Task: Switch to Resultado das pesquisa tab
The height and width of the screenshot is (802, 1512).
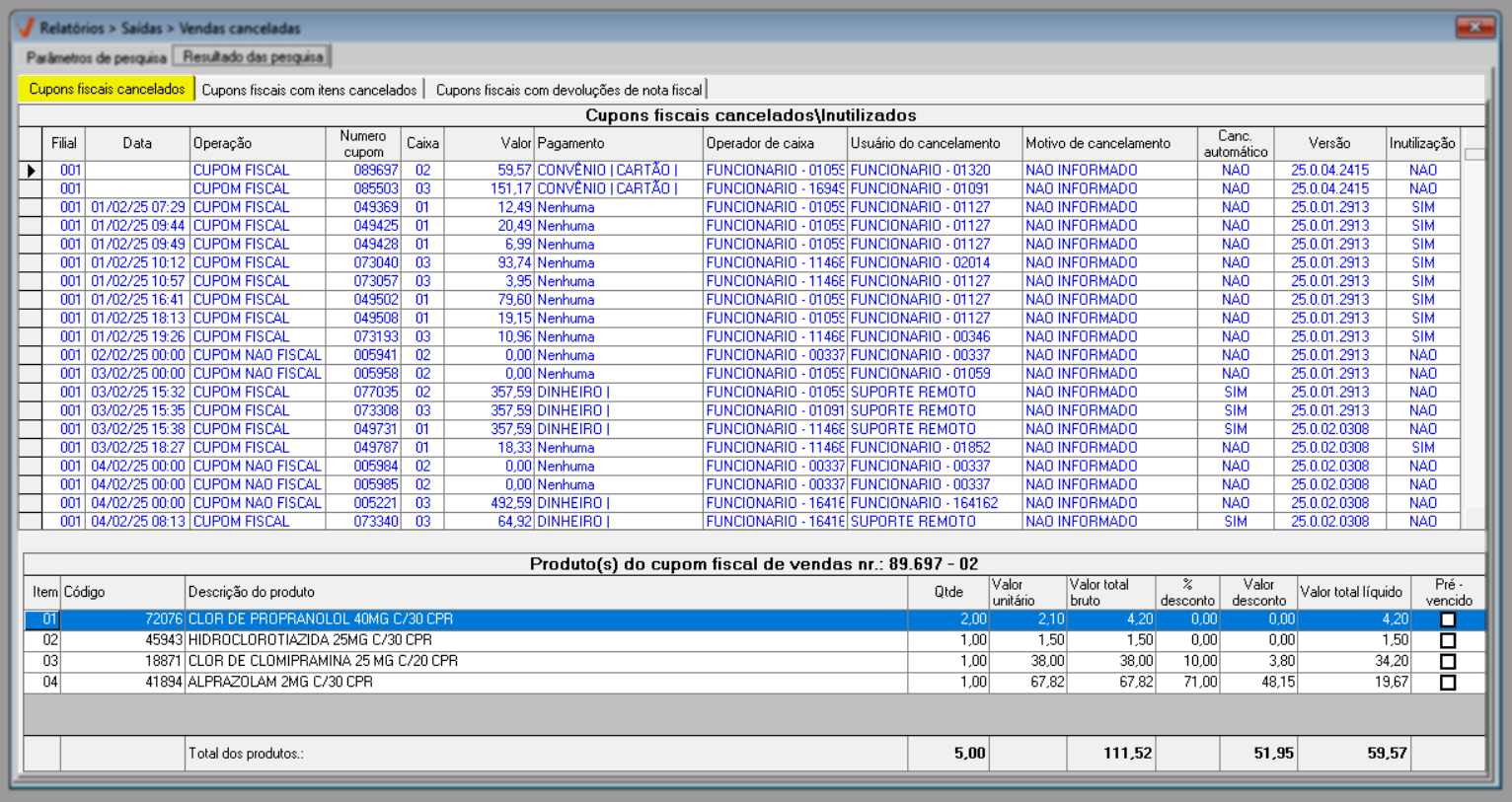Action: point(253,57)
